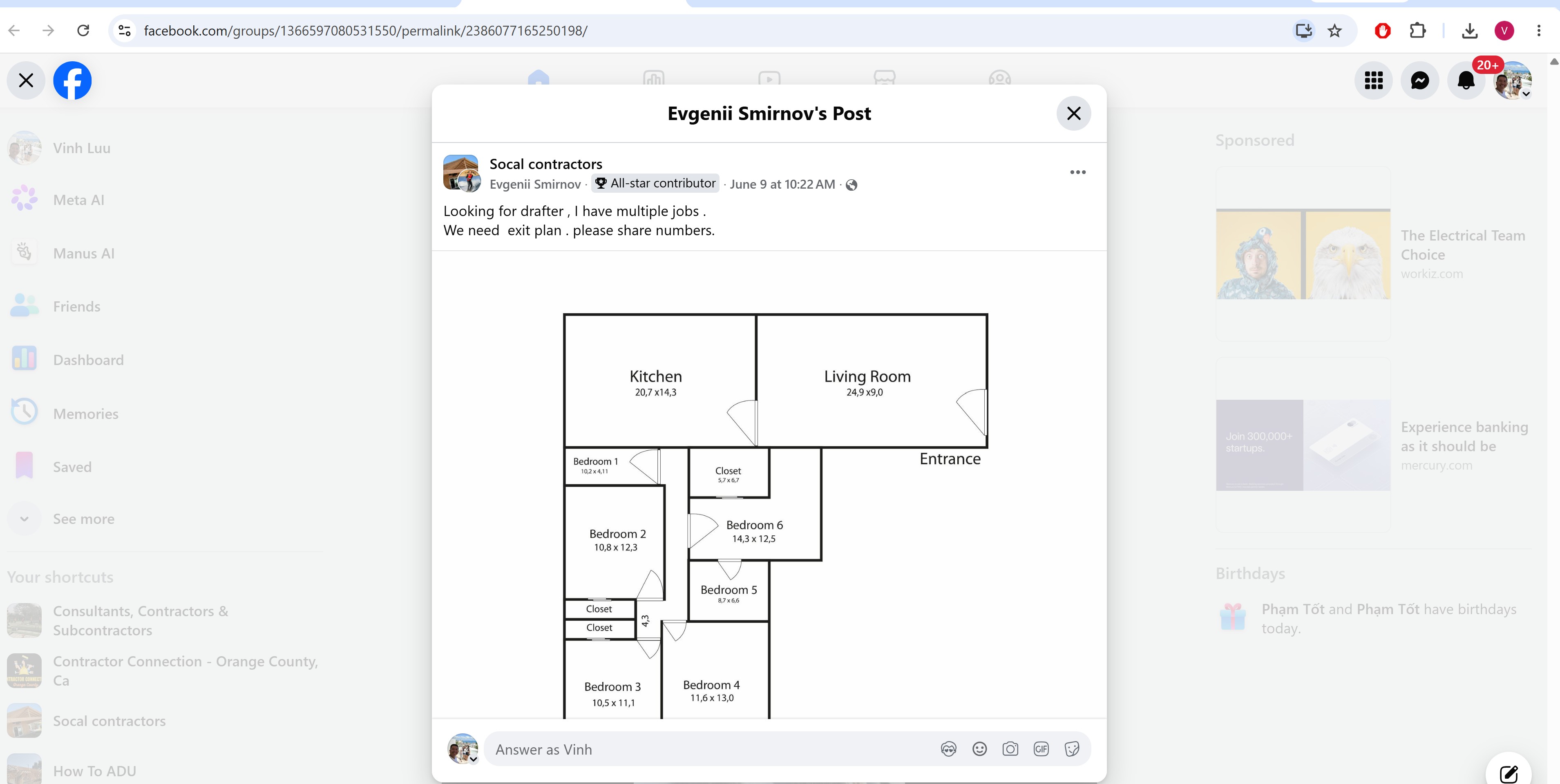Open the June 9 at 10:22 AM timestamp
Image resolution: width=1560 pixels, height=784 pixels.
tap(782, 184)
